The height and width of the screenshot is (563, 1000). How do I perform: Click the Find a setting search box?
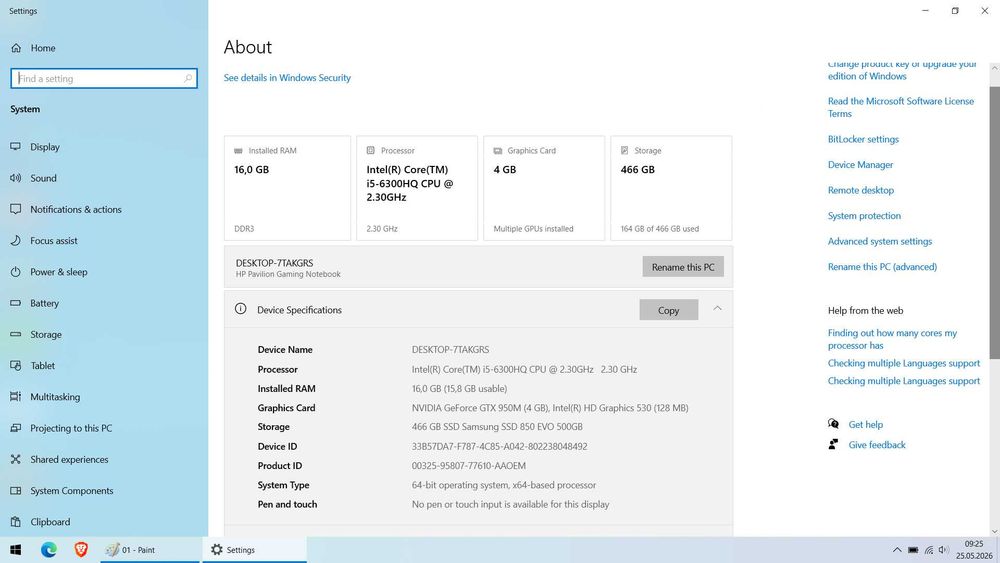[104, 78]
